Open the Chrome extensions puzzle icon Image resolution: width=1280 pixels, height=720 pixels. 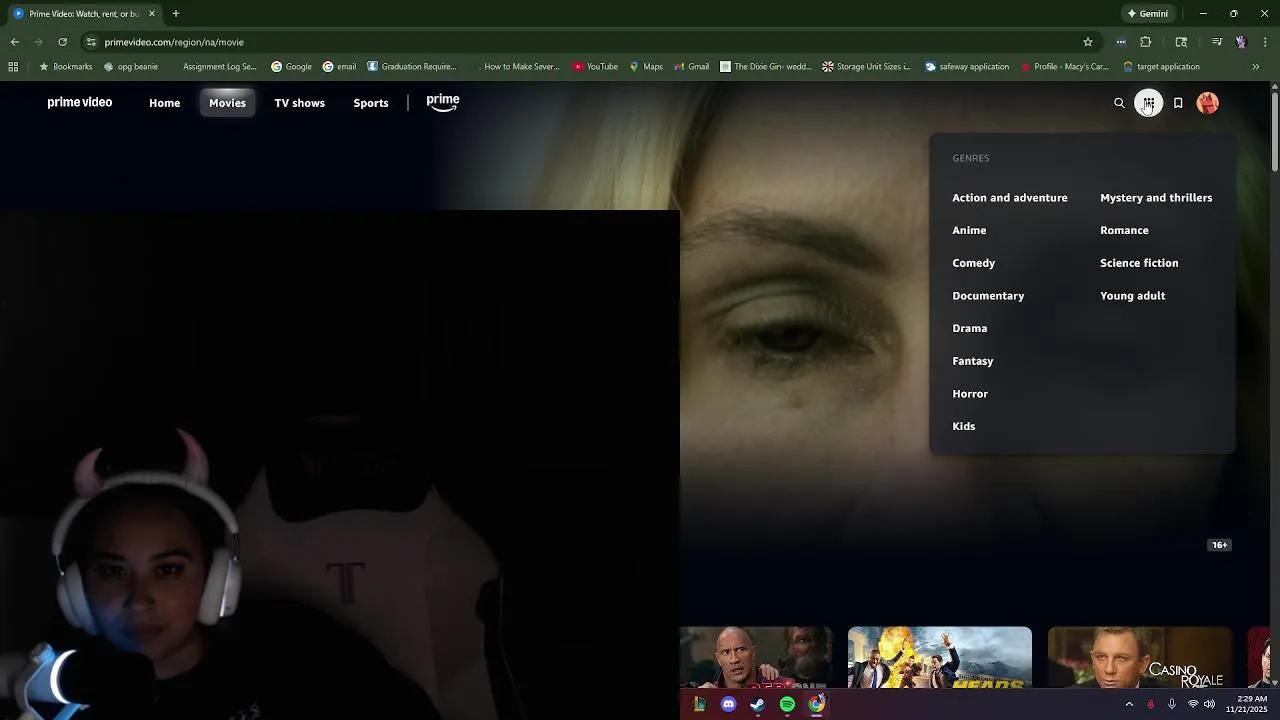[1145, 42]
